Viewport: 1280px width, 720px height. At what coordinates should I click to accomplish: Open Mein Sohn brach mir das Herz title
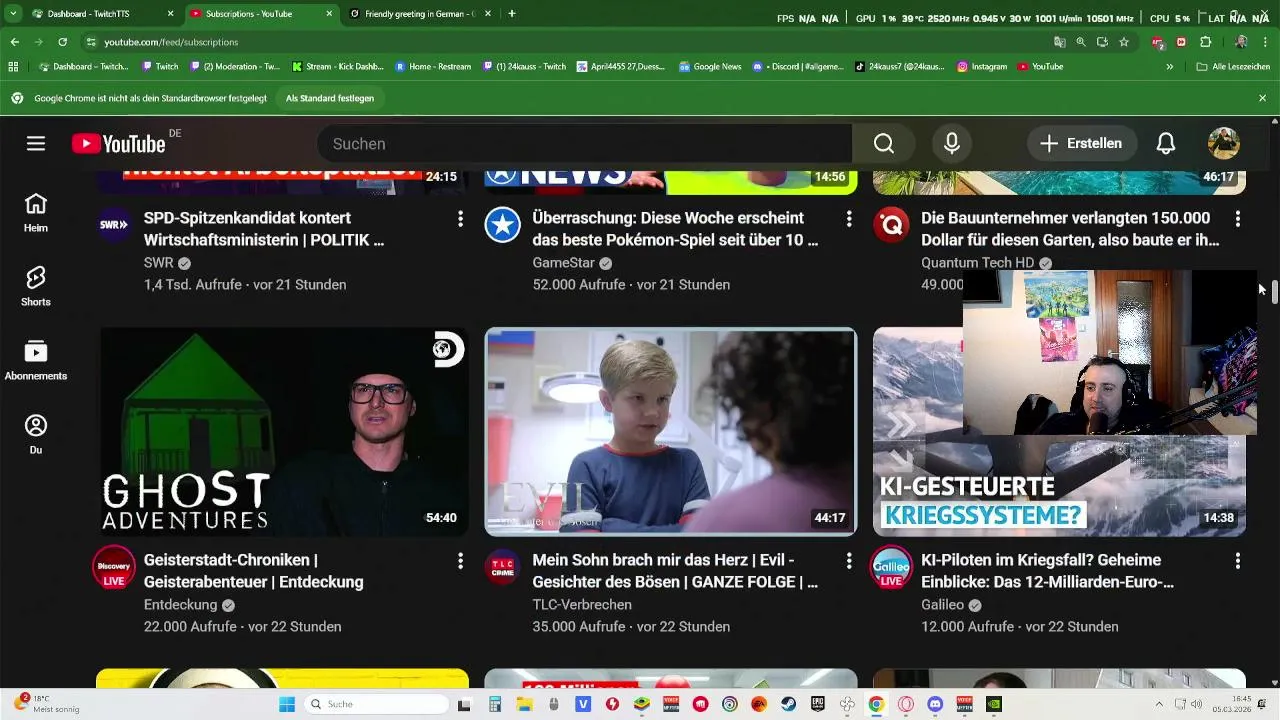pyautogui.click(x=675, y=571)
